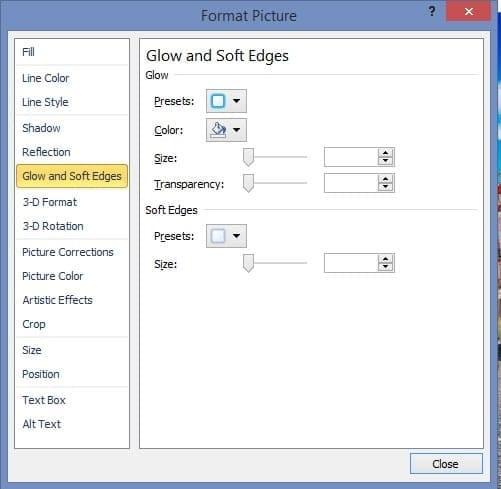Viewport: 501px width, 489px height.
Task: Click the Glow Transparency slider handle
Action: (x=248, y=183)
